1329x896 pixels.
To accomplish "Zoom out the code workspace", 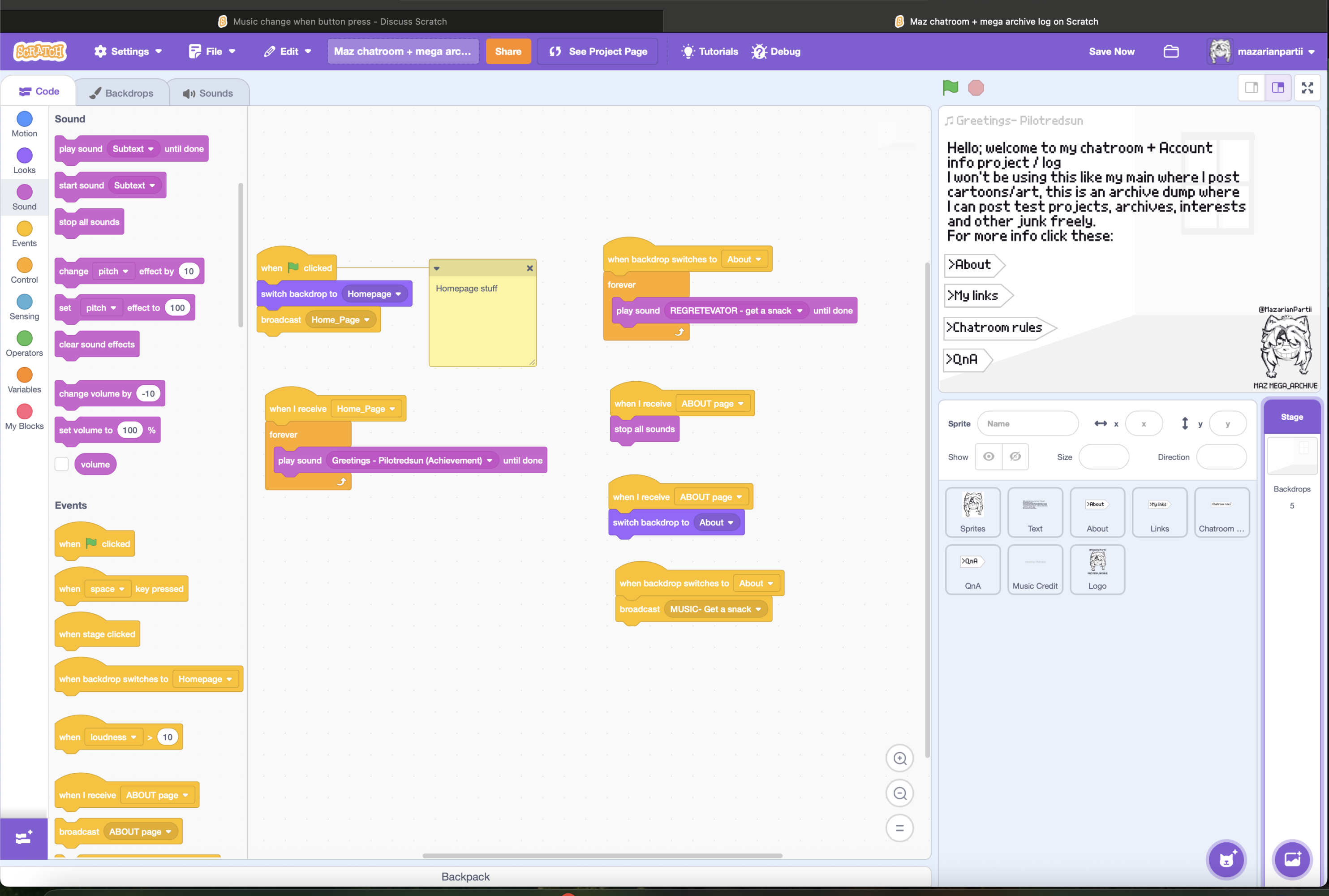I will 899,793.
